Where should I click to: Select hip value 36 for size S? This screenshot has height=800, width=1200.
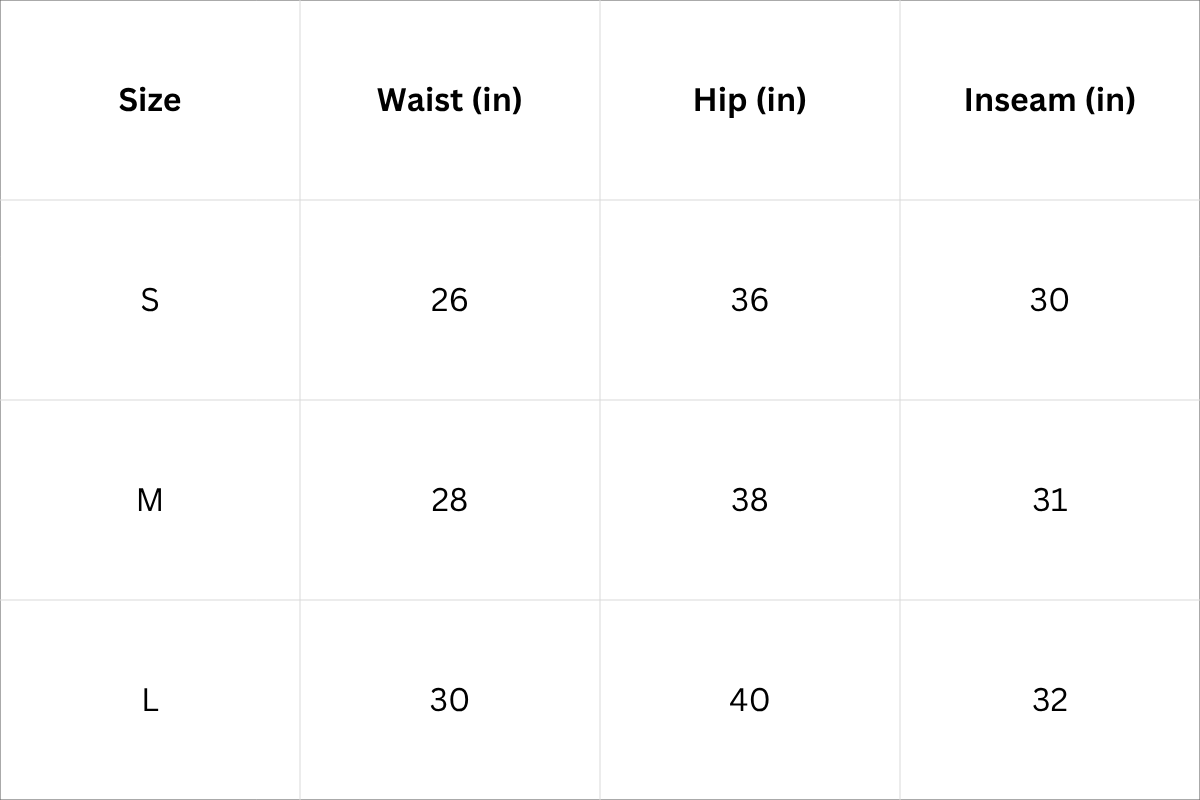coord(749,300)
